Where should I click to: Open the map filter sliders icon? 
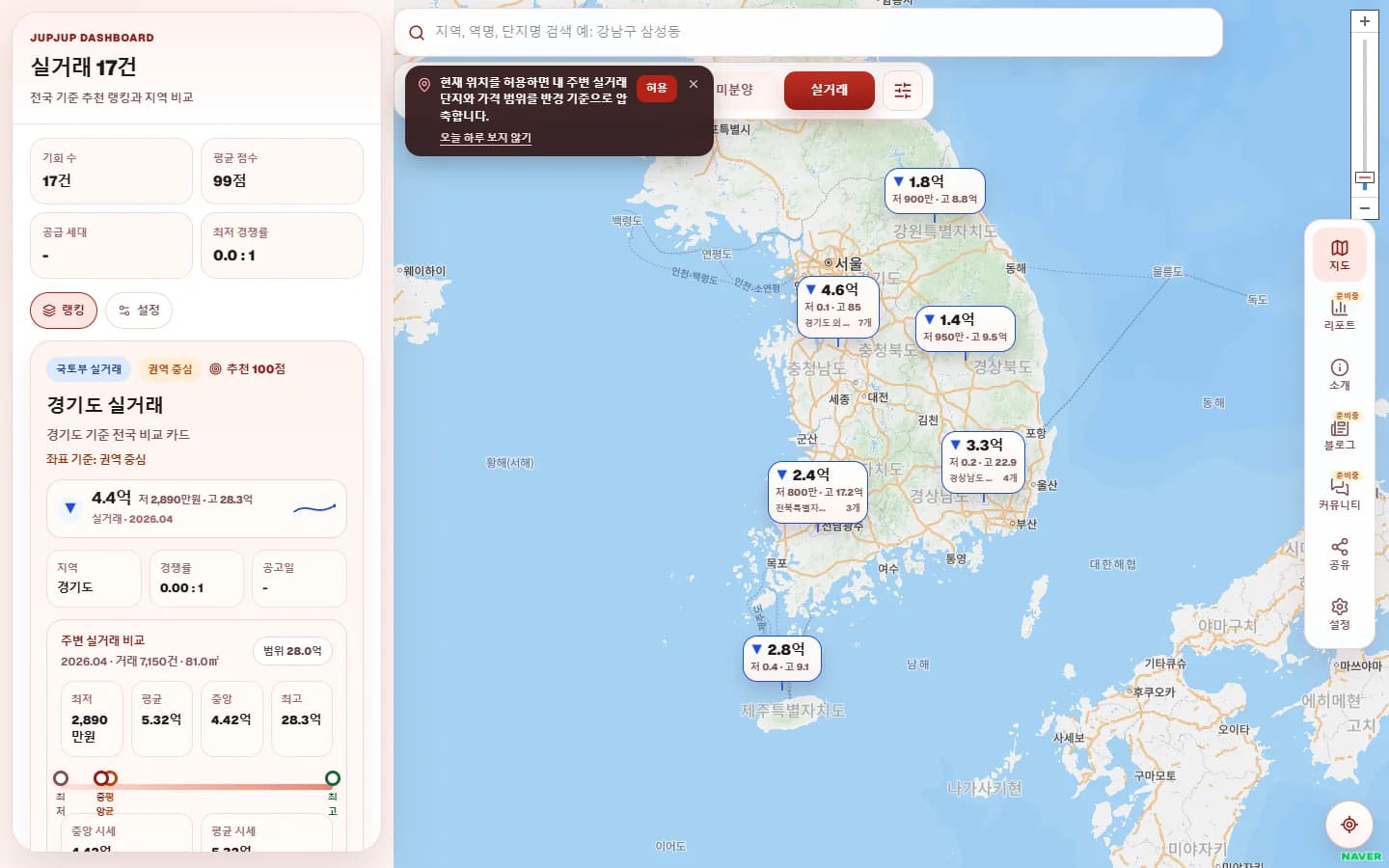click(903, 91)
